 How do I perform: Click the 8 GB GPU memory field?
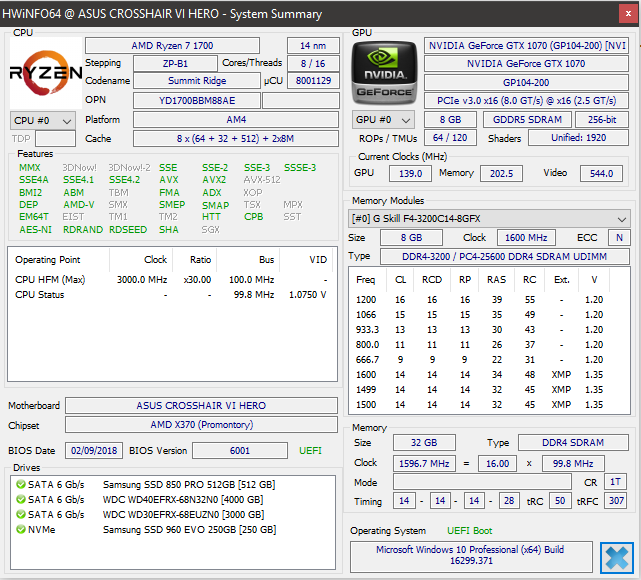click(450, 120)
